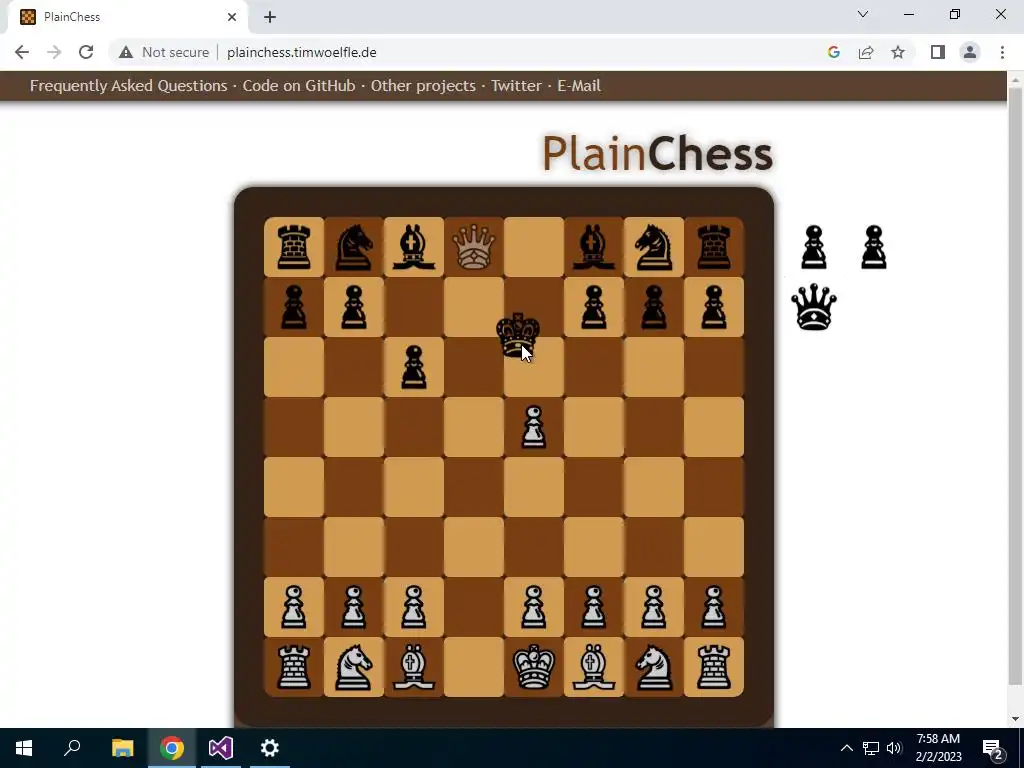Click the PlainChess browser tab
Image resolution: width=1024 pixels, height=768 pixels.
[x=127, y=17]
